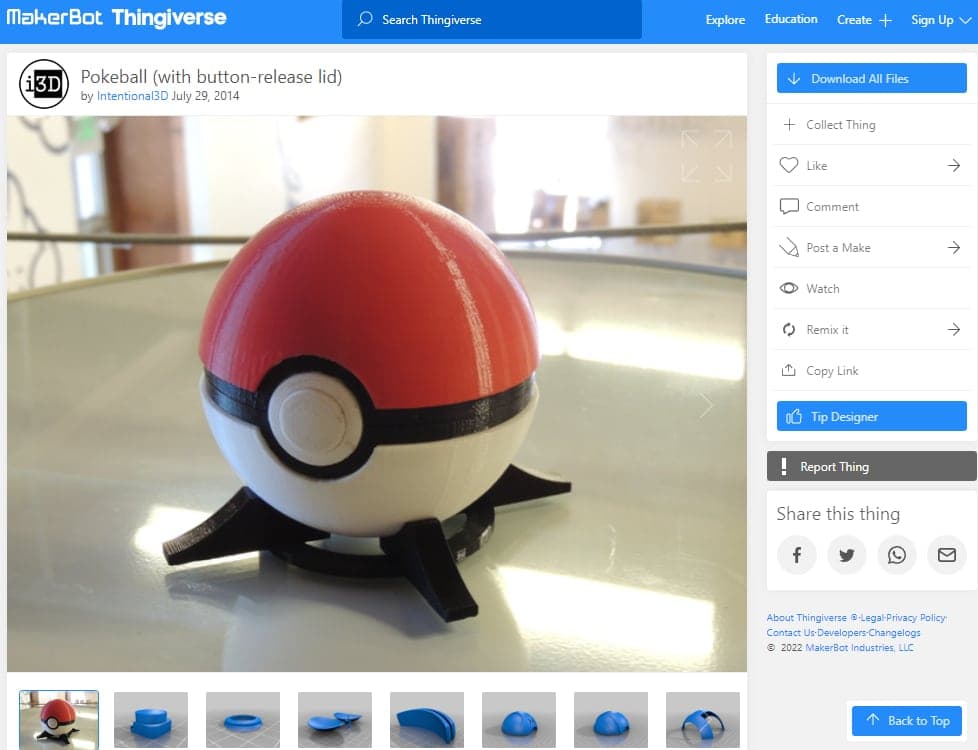Click the search magnifier icon
The width and height of the screenshot is (978, 750).
[x=365, y=19]
